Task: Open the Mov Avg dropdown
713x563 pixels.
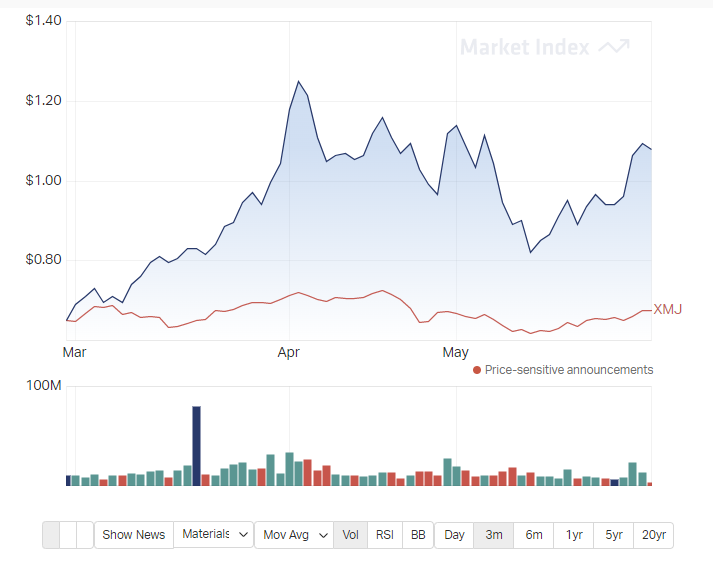Action: point(294,535)
